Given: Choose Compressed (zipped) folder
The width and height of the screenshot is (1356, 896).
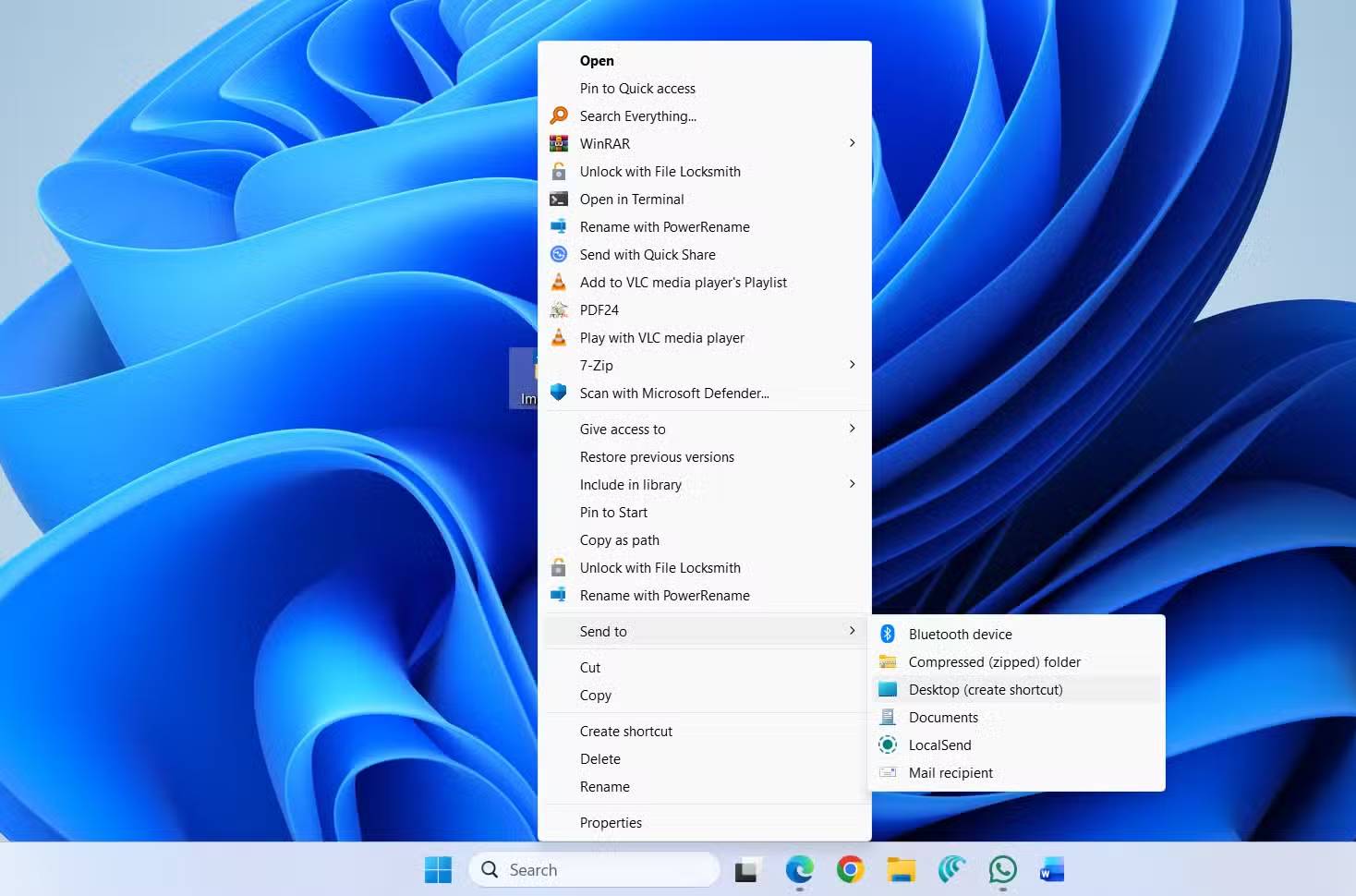Looking at the screenshot, I should (x=994, y=661).
